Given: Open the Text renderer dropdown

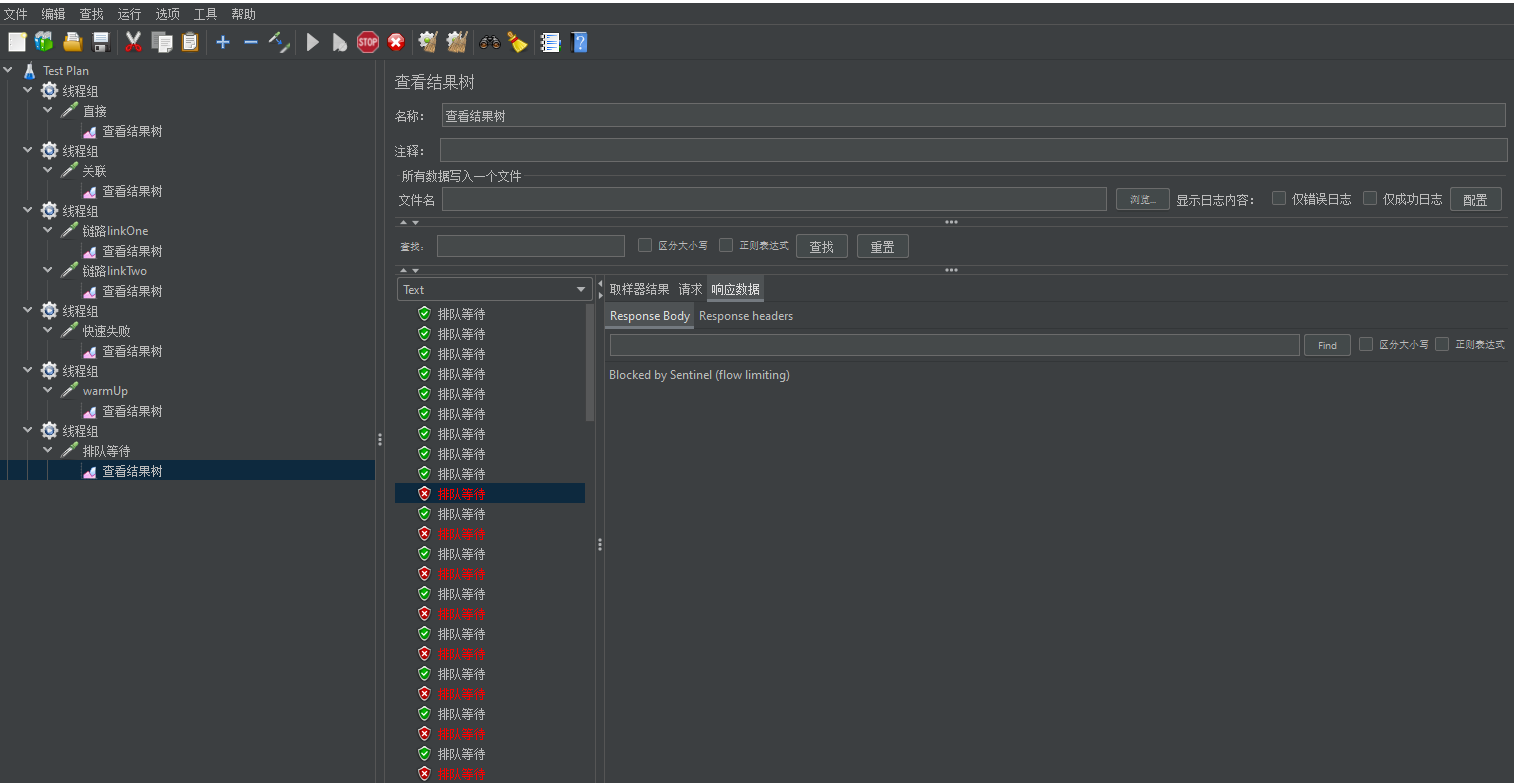Looking at the screenshot, I should (x=495, y=290).
